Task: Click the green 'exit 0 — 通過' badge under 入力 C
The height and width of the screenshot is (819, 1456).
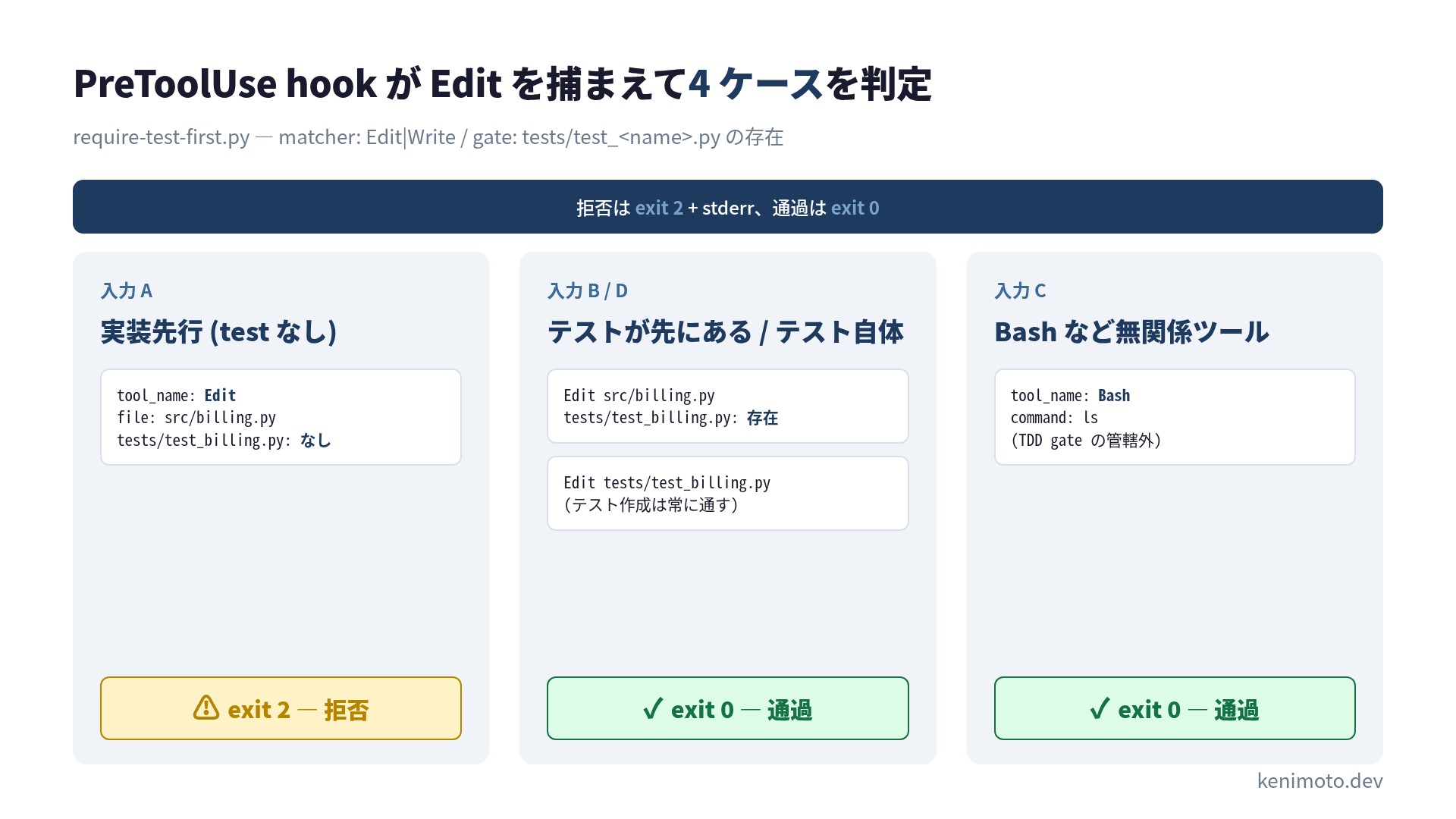Action: coord(1175,708)
